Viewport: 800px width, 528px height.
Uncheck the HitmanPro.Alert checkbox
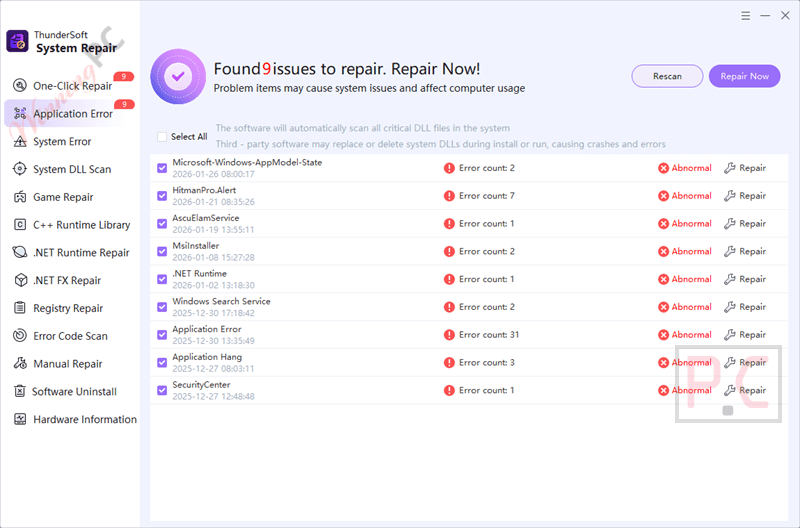pos(162,196)
